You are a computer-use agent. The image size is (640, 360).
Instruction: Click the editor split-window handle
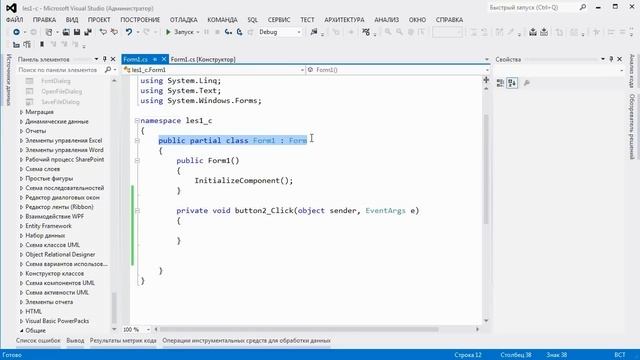click(486, 80)
